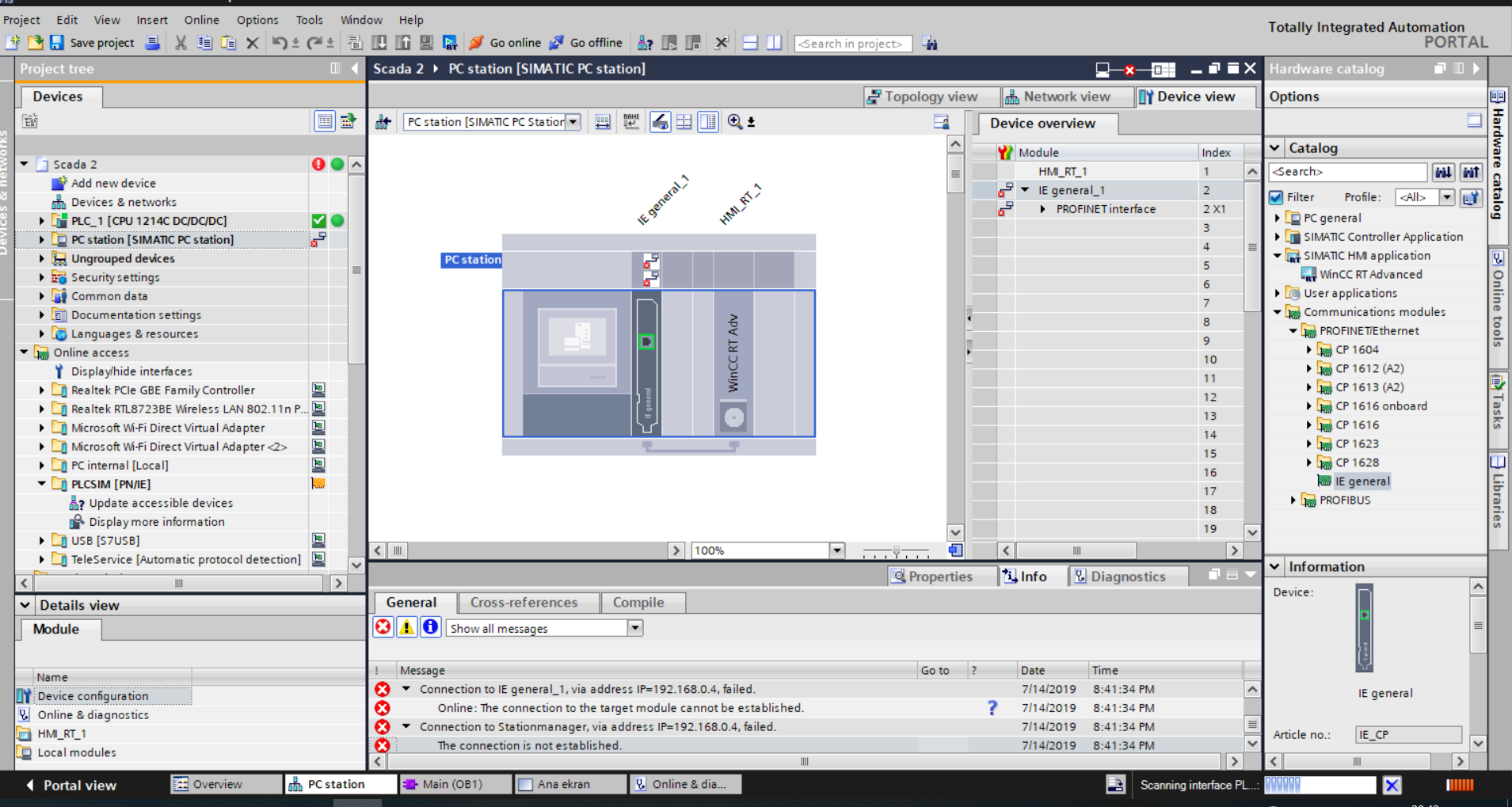
Task: Click the Cut scissors icon
Action: (181, 43)
